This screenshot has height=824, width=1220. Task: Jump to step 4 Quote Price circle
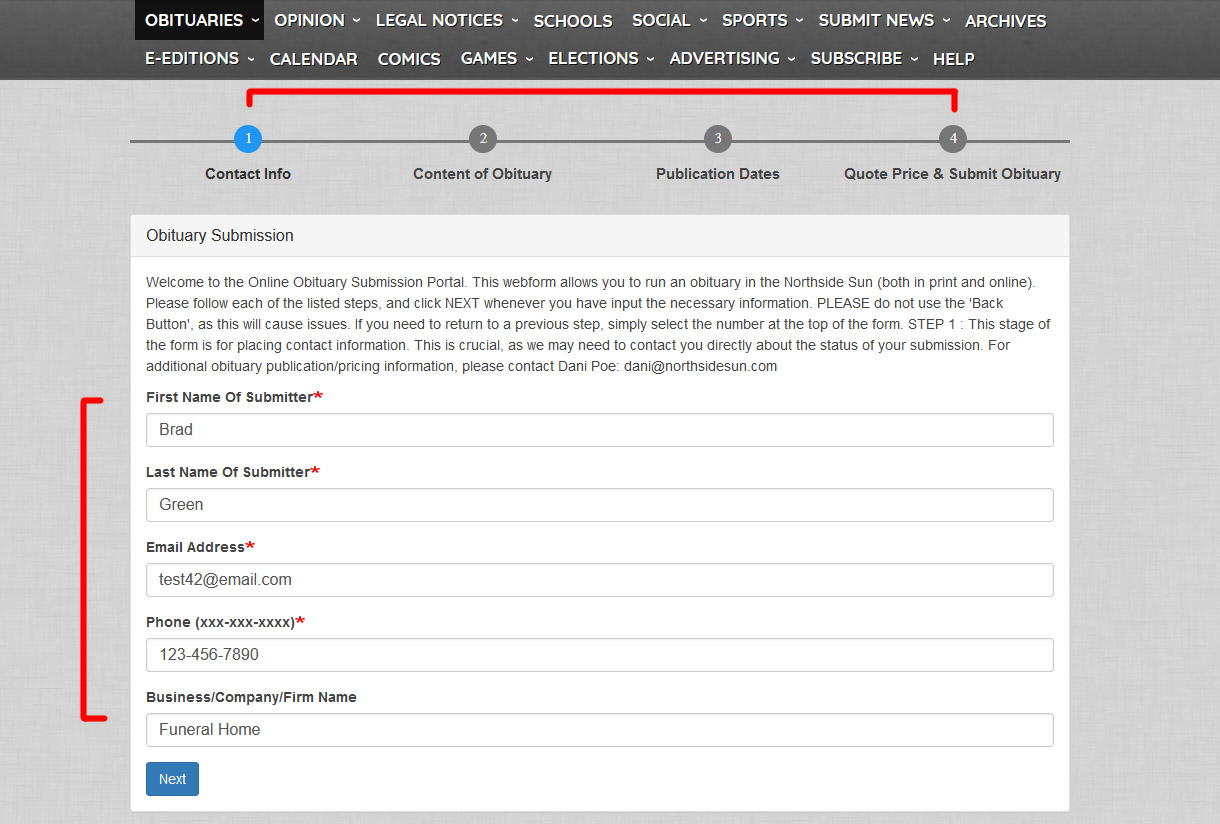[x=953, y=139]
